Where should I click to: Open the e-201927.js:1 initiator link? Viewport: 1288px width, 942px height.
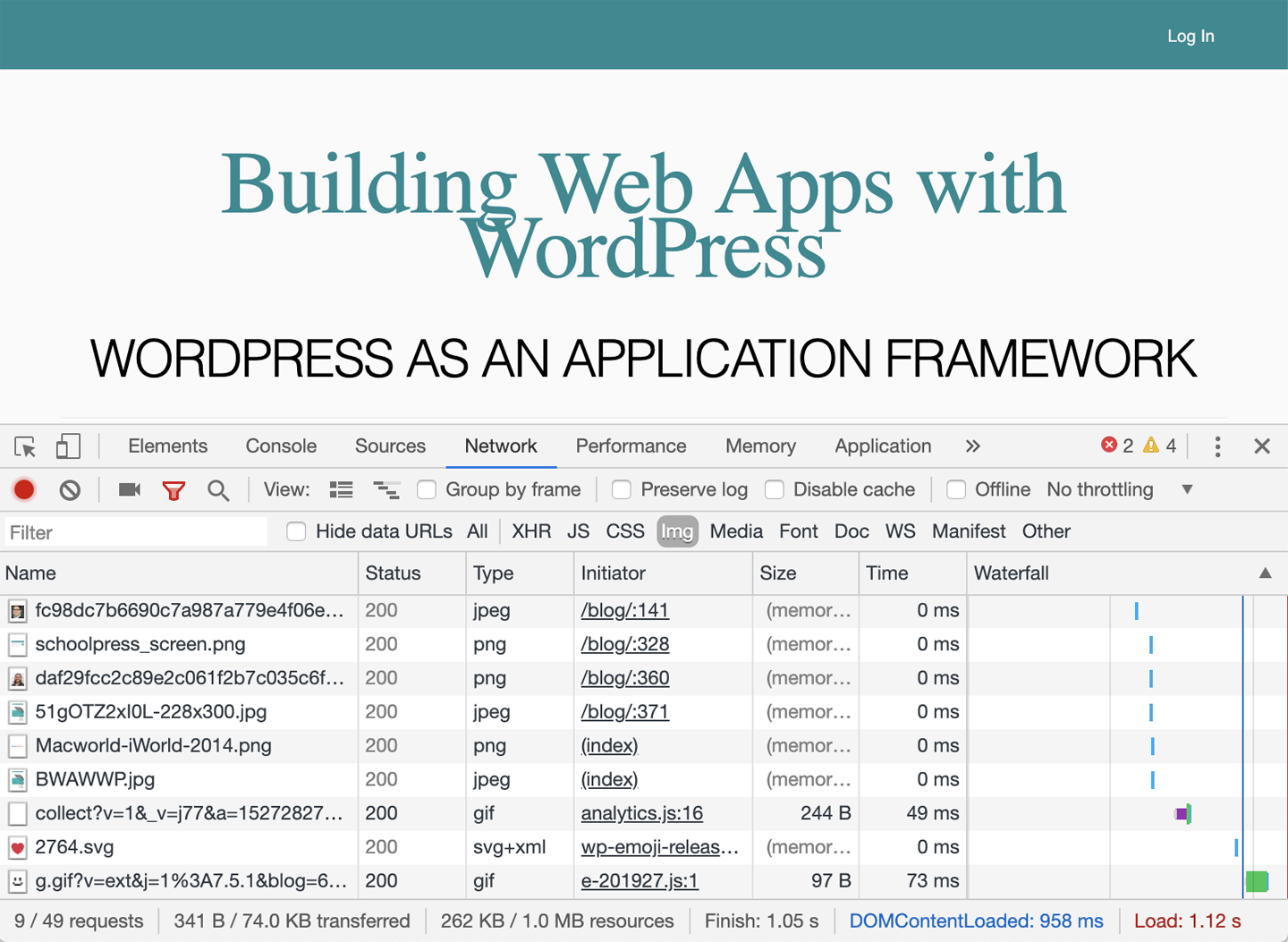click(640, 881)
